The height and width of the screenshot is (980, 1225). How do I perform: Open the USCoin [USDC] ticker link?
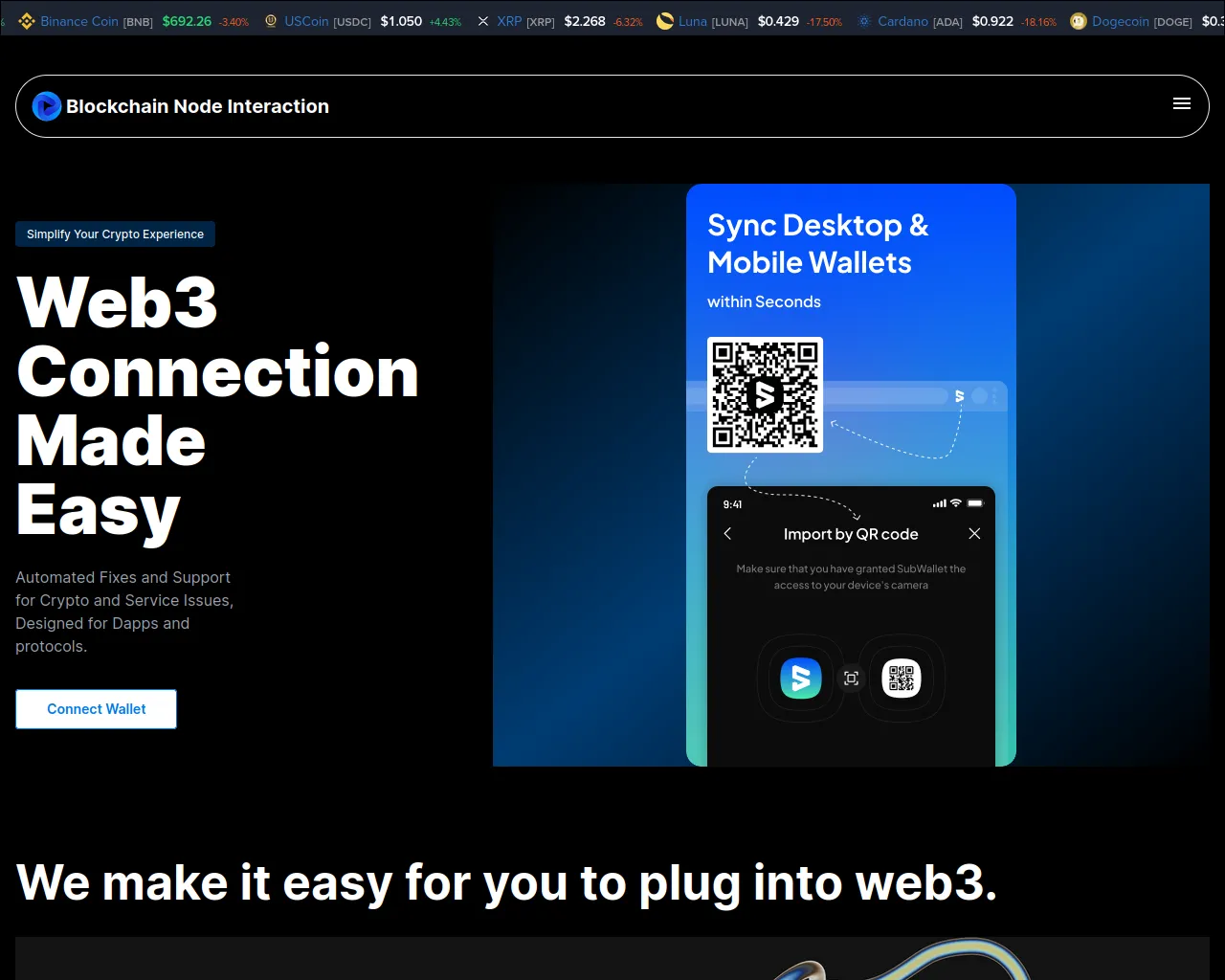327,21
